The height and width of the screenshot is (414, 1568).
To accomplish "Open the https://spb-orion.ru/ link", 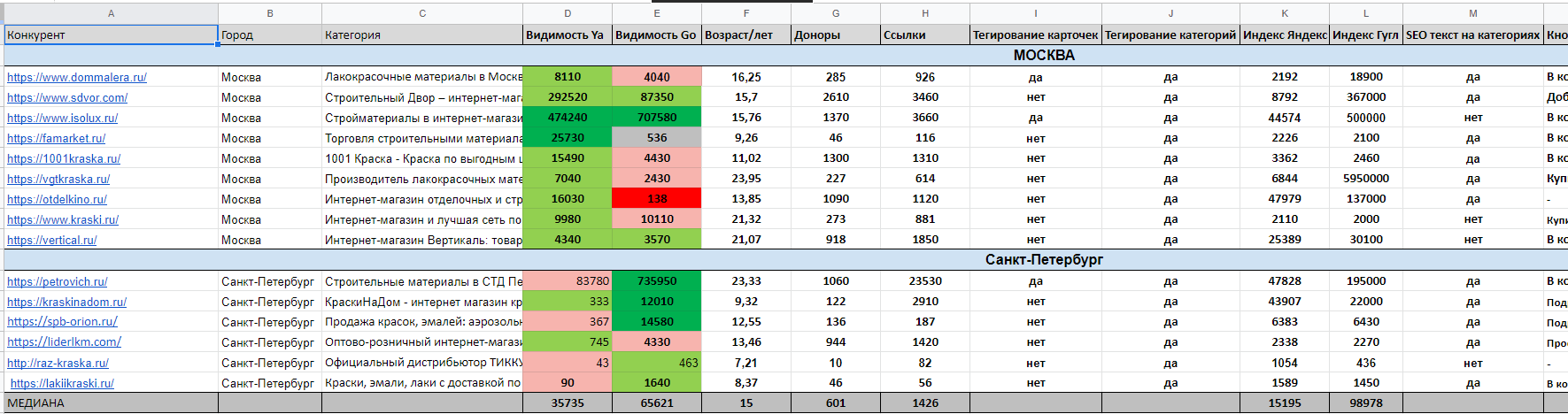I will (x=62, y=322).
